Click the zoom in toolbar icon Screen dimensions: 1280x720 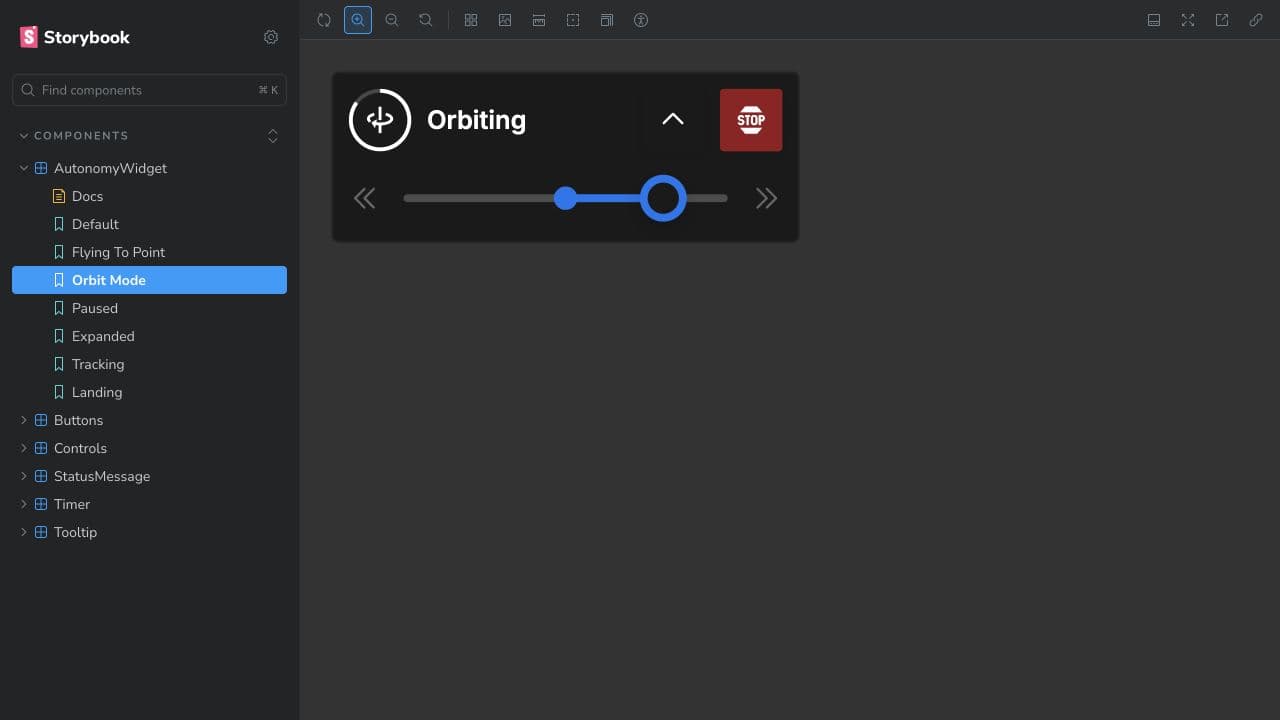pyautogui.click(x=358, y=20)
